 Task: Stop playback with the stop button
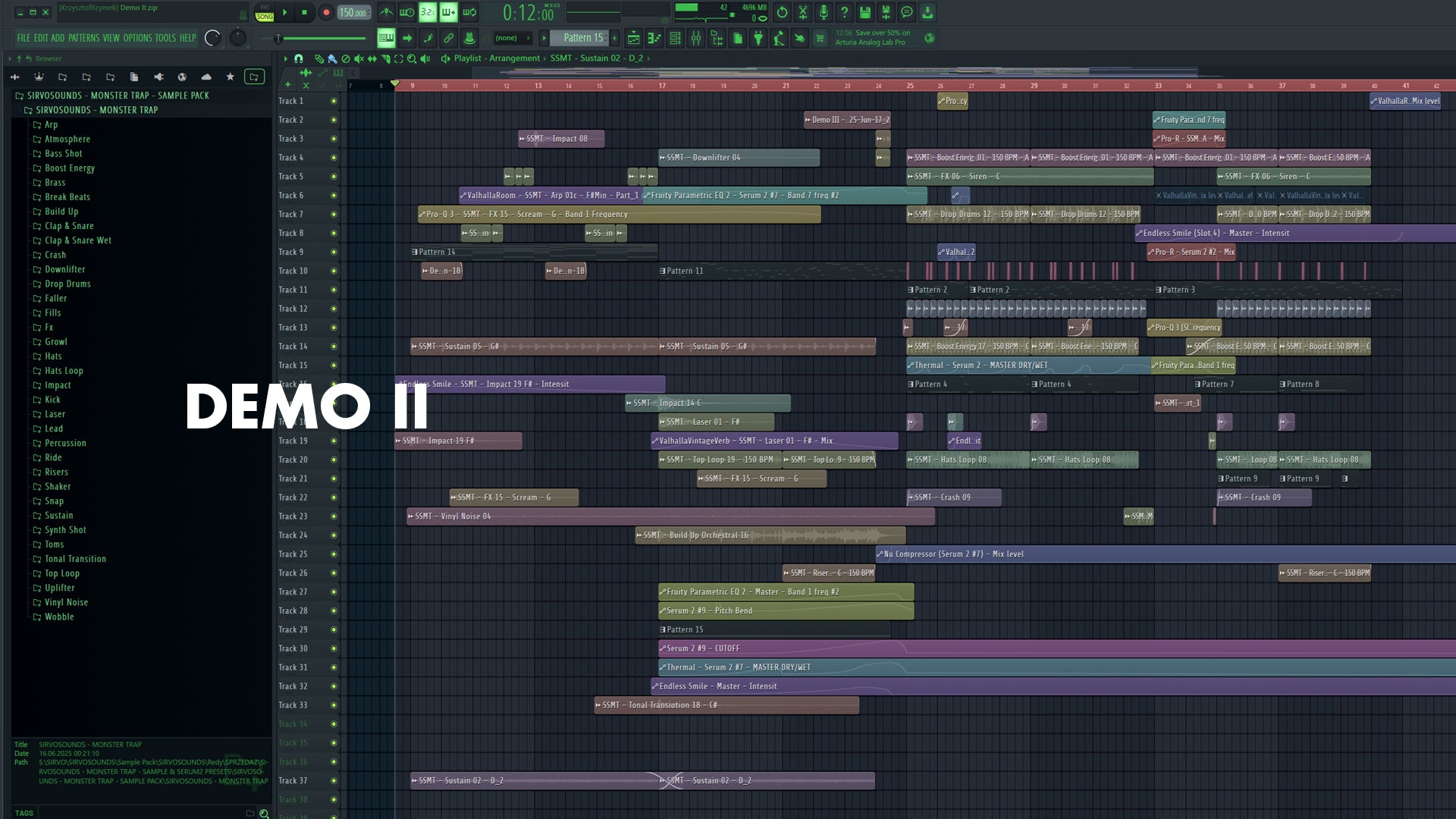(x=304, y=12)
